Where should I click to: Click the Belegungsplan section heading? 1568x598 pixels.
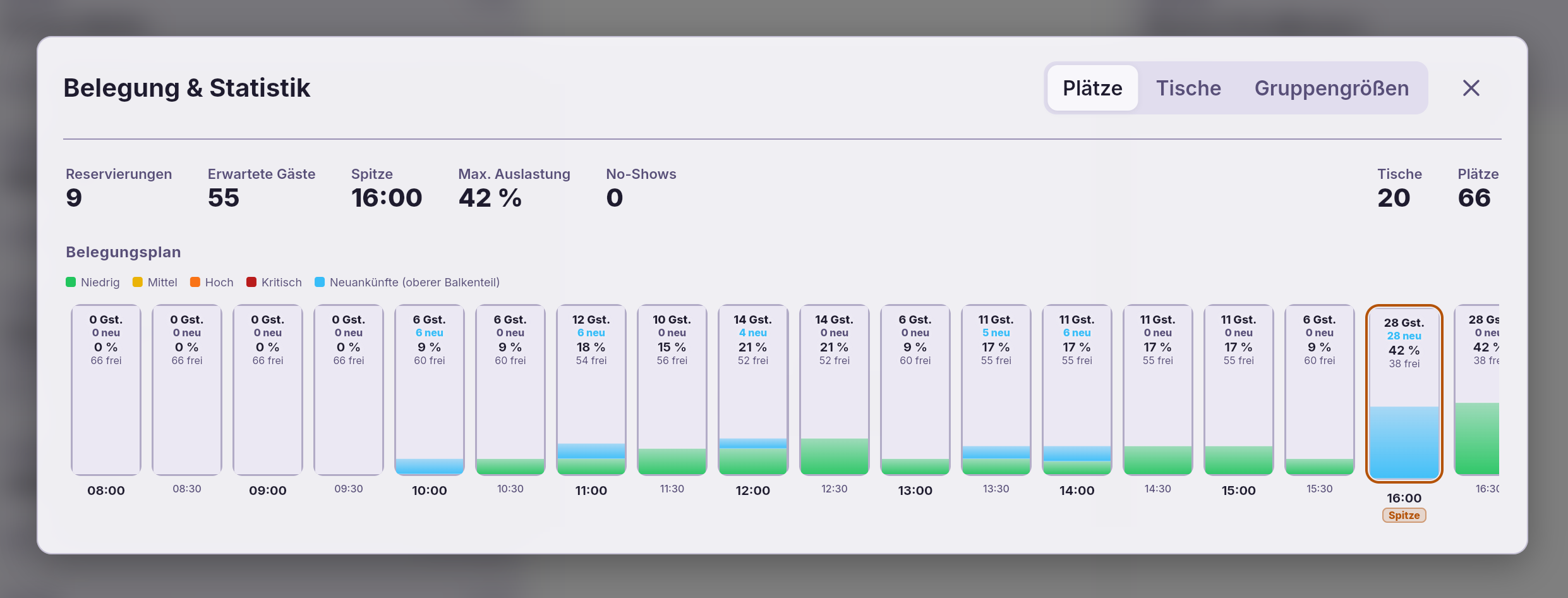tap(123, 252)
